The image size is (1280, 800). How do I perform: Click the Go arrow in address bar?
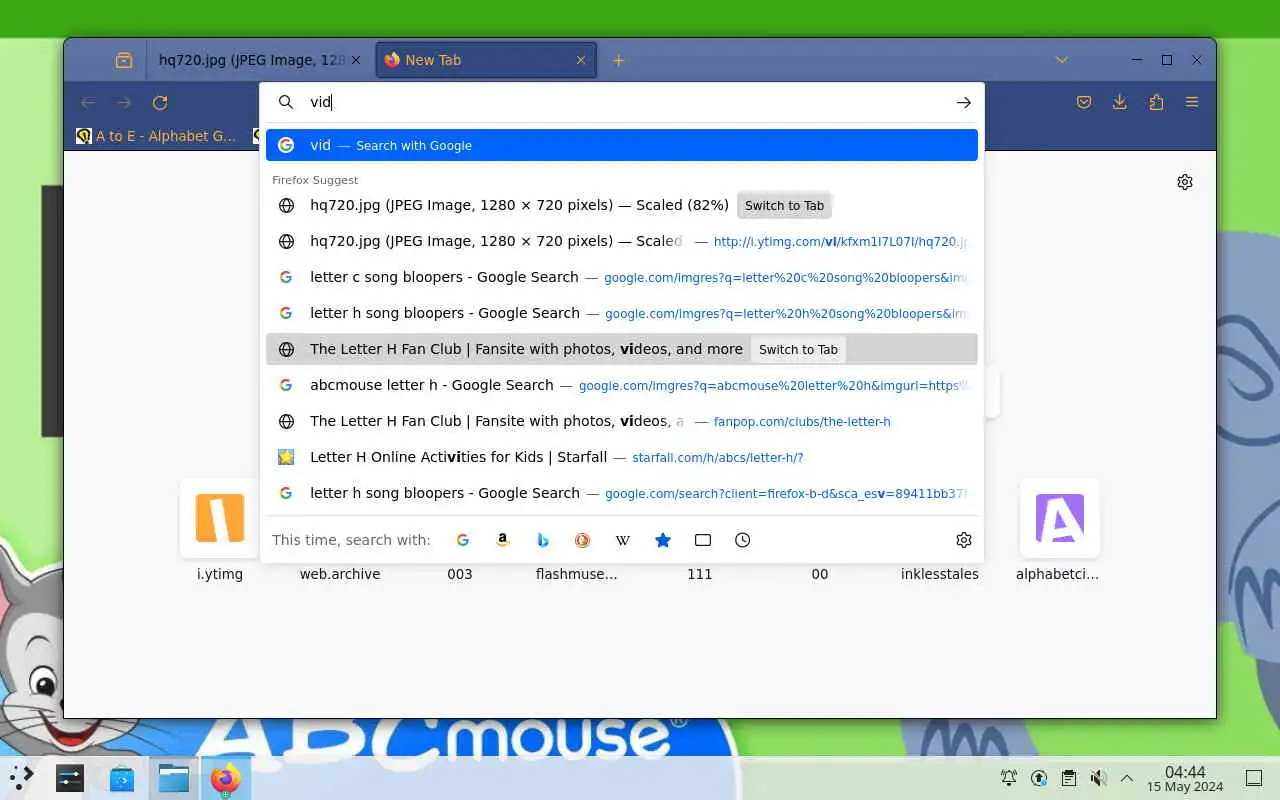(963, 102)
